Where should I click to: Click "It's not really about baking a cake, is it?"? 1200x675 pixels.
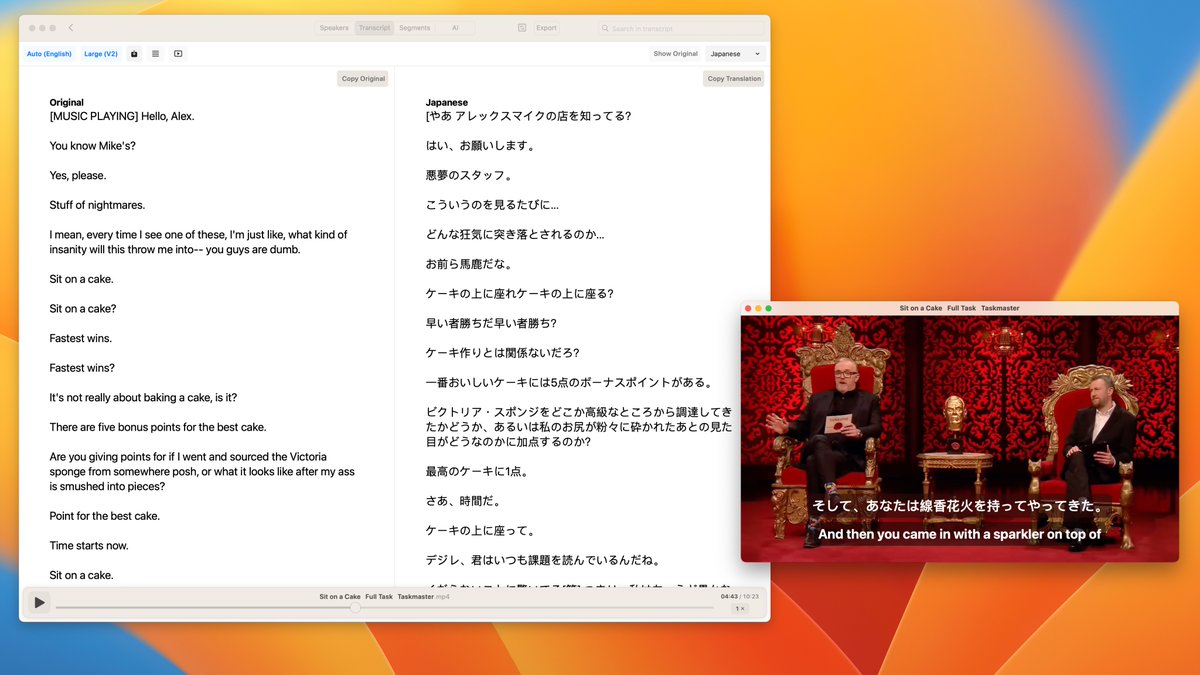pyautogui.click(x=143, y=398)
